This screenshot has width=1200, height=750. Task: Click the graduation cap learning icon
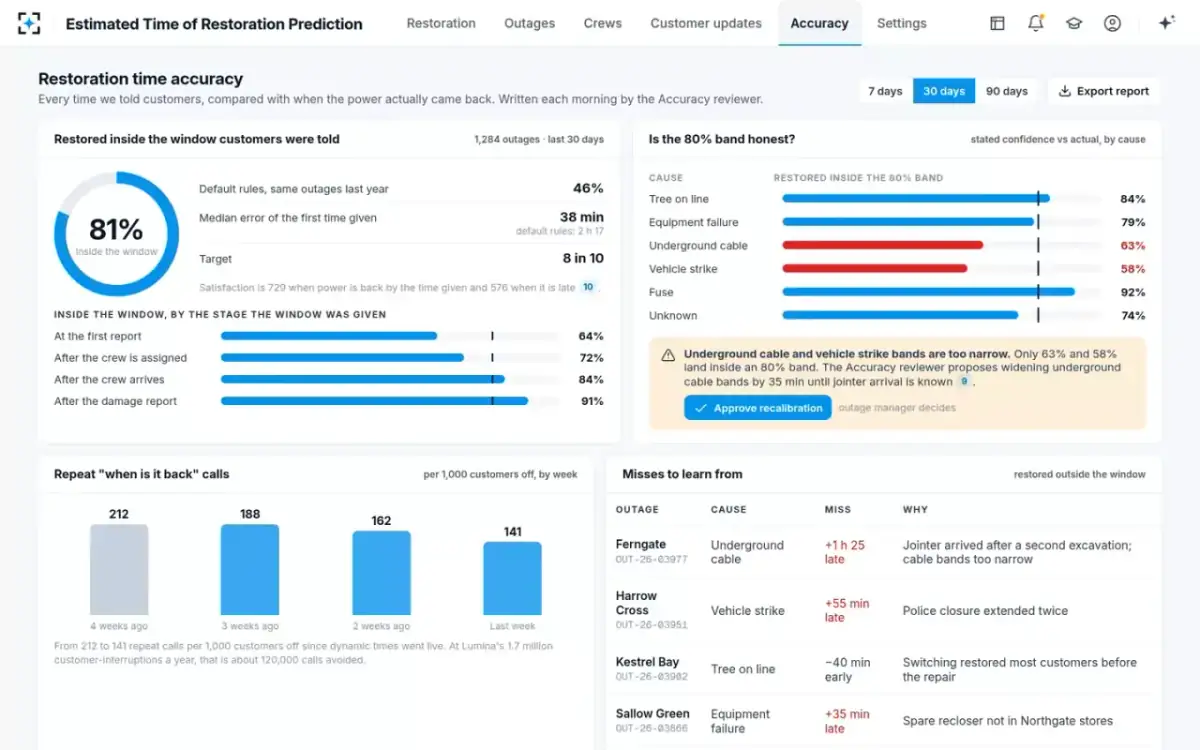[x=1074, y=23]
